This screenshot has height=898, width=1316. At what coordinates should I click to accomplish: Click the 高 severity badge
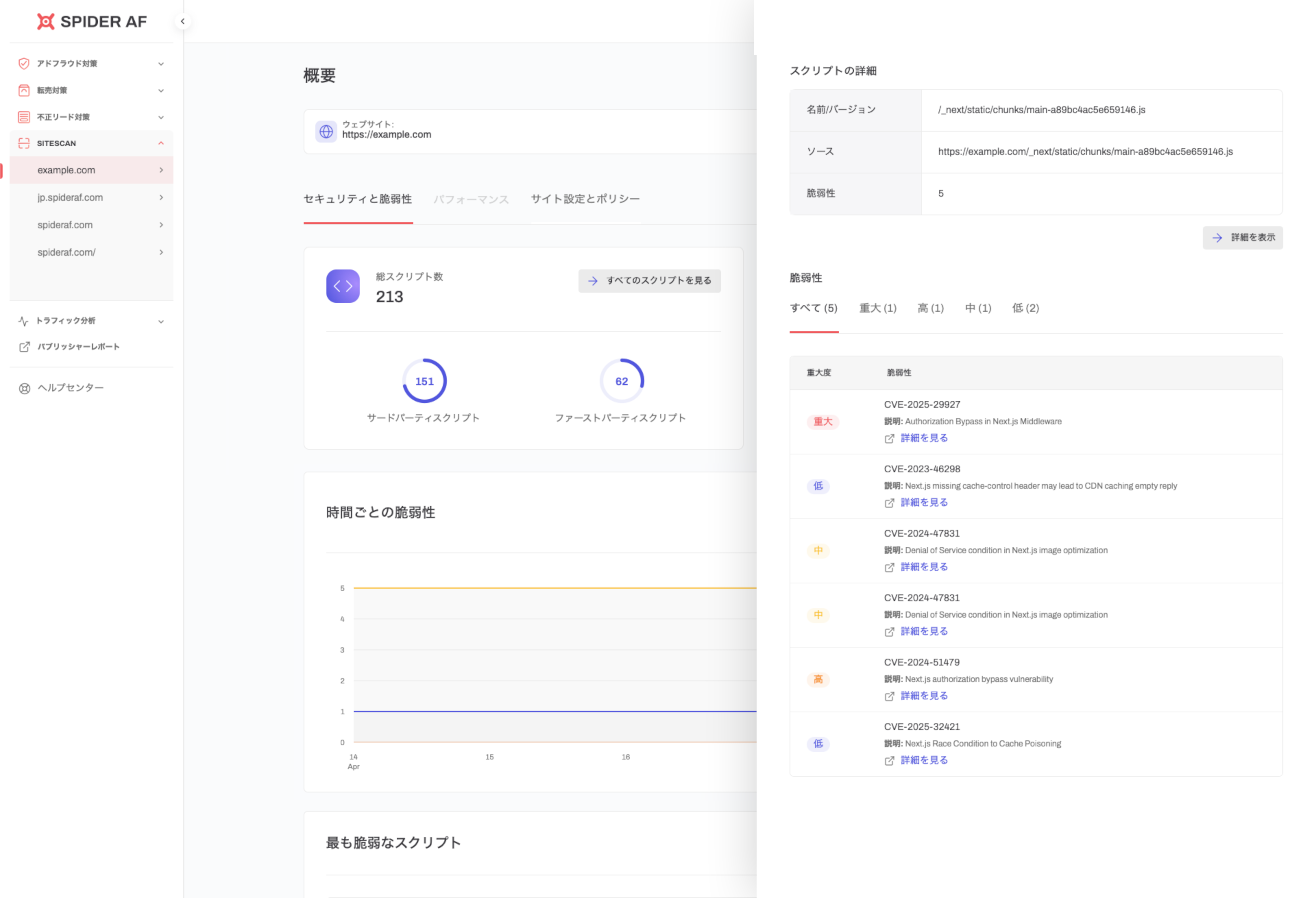coord(818,679)
